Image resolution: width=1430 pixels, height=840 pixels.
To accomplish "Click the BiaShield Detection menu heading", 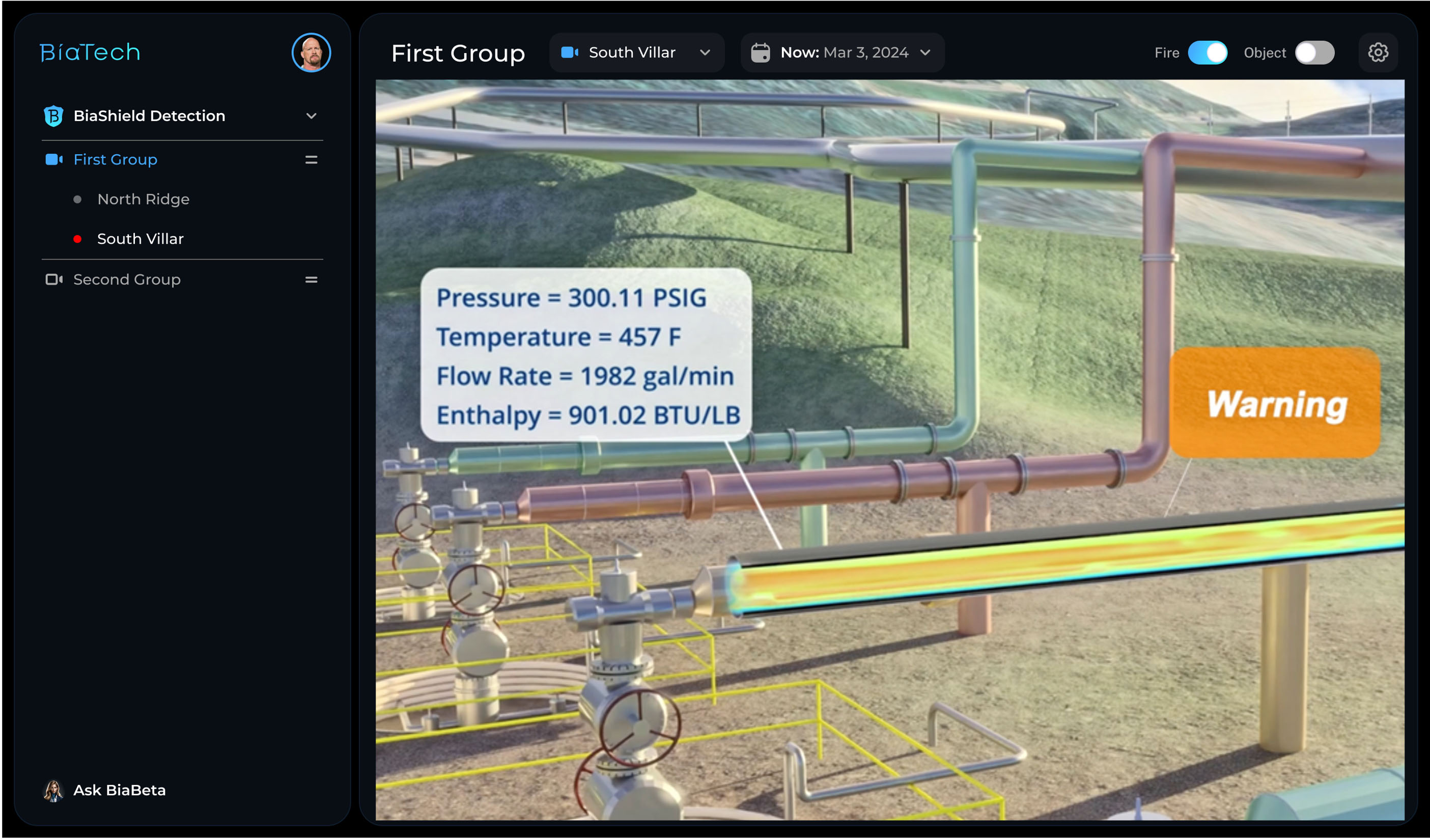I will tap(149, 116).
